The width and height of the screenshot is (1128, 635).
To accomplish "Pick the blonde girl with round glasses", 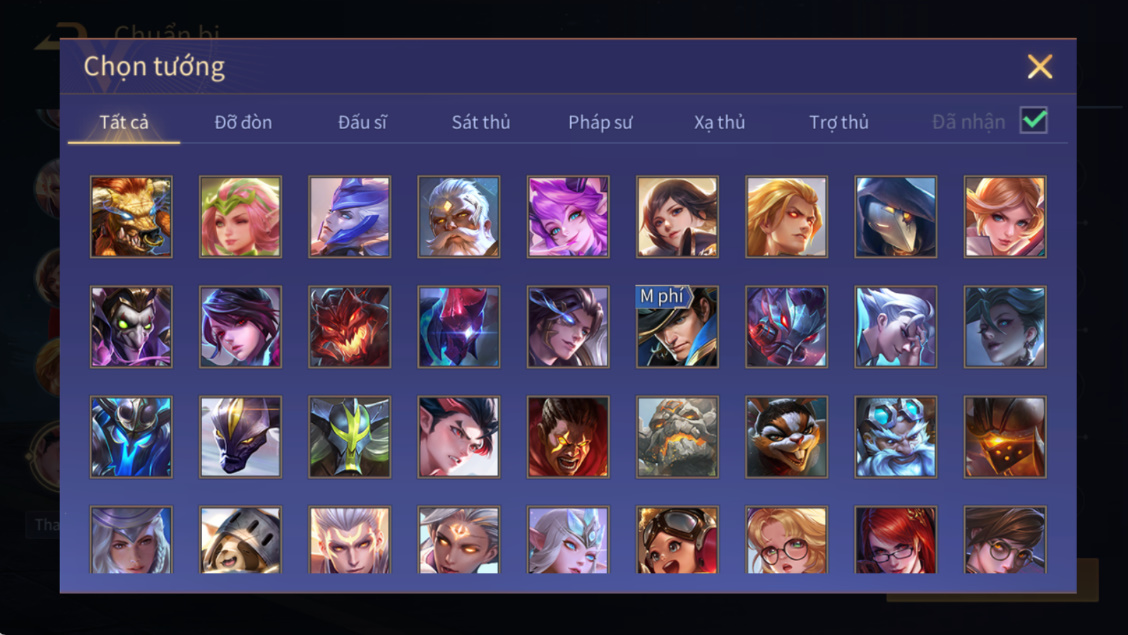I will [786, 539].
